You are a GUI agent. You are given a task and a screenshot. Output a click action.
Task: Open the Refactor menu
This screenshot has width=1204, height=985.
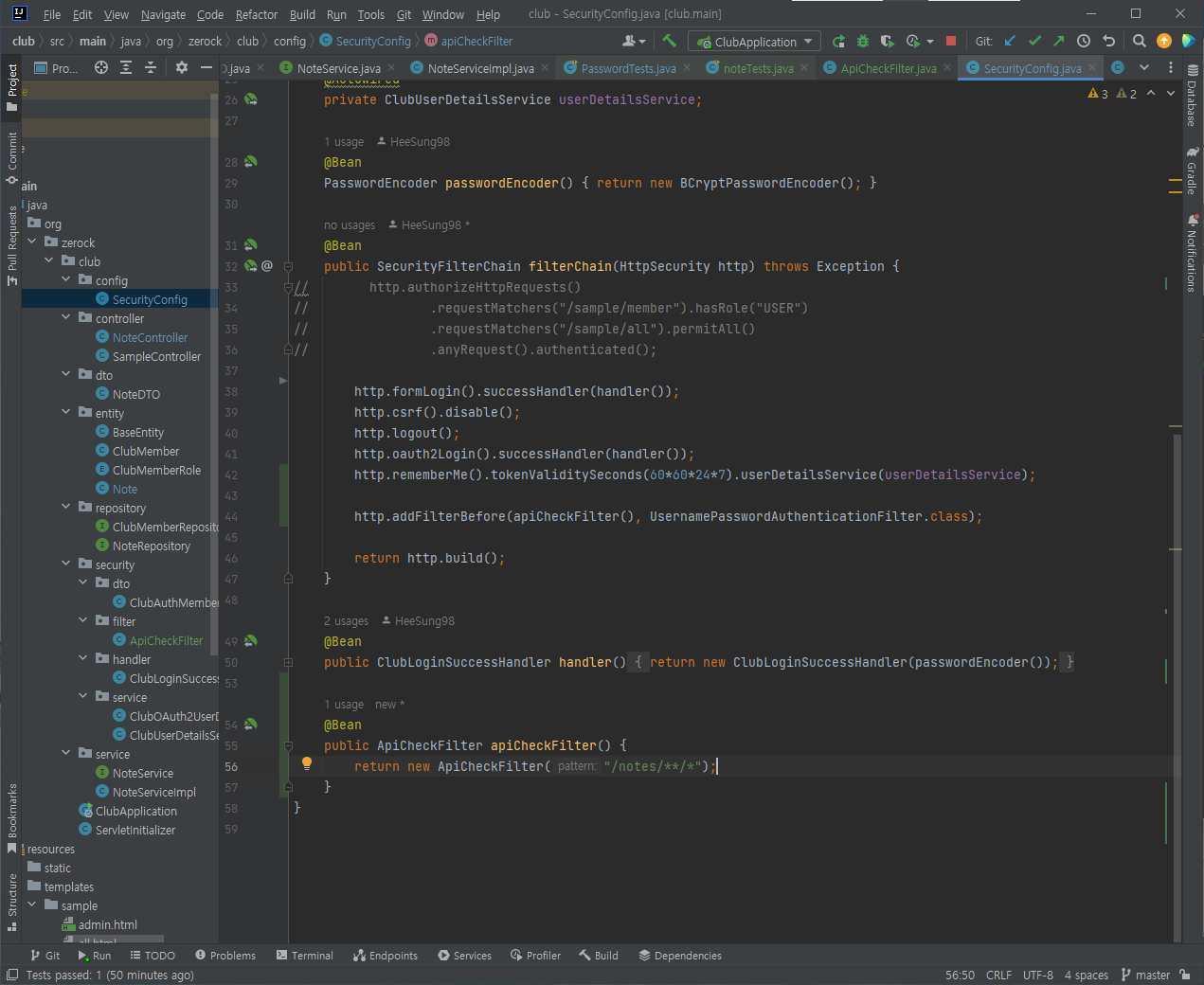pos(257,14)
